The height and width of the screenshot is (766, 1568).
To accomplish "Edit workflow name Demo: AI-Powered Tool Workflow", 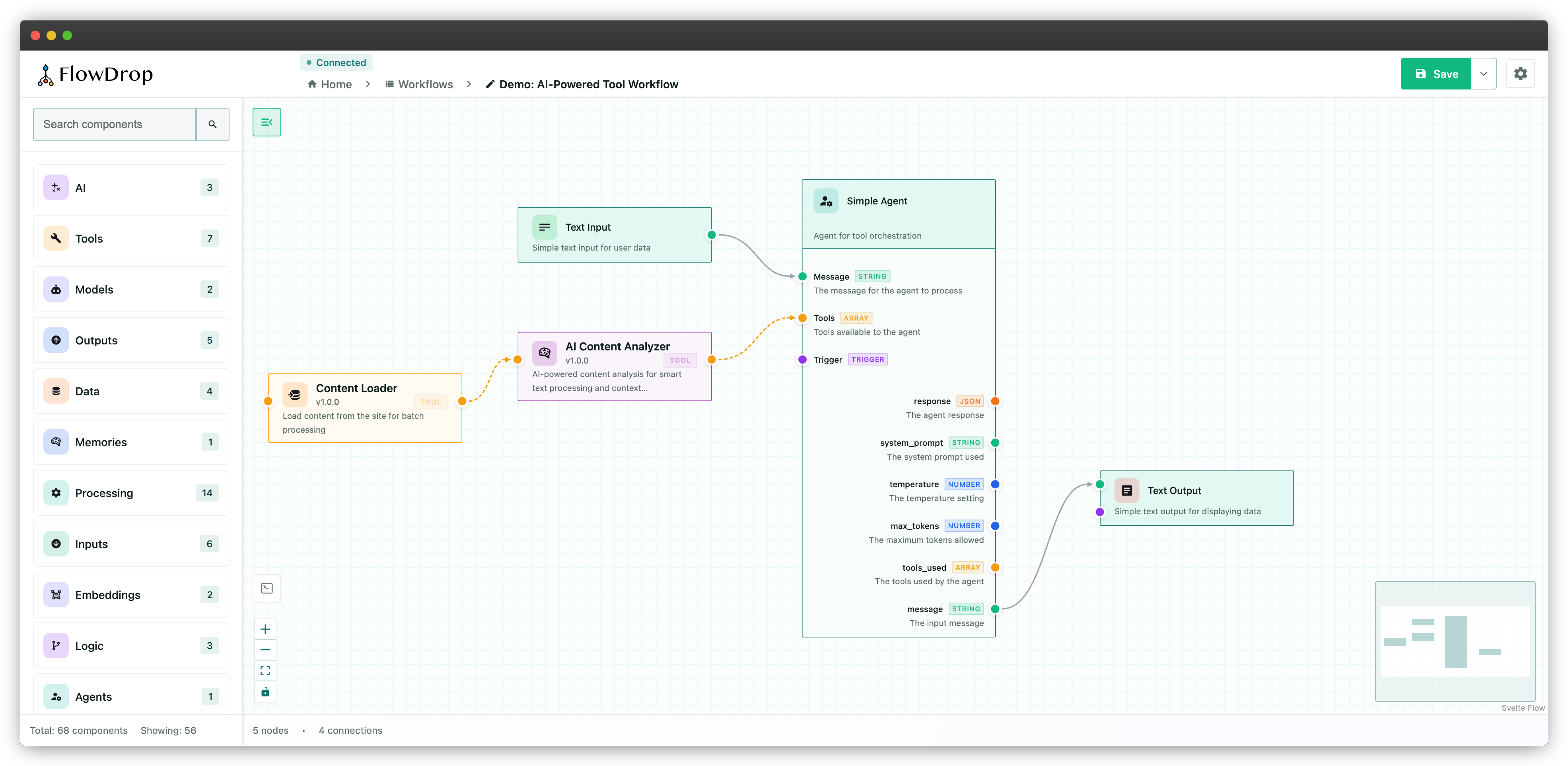I will [582, 84].
